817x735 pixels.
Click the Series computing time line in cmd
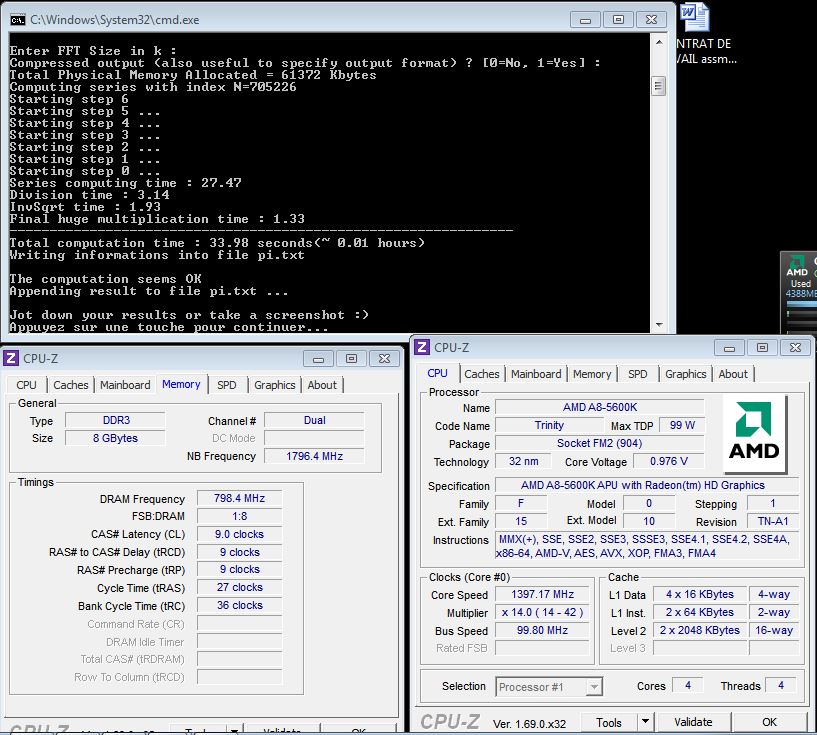[126, 183]
